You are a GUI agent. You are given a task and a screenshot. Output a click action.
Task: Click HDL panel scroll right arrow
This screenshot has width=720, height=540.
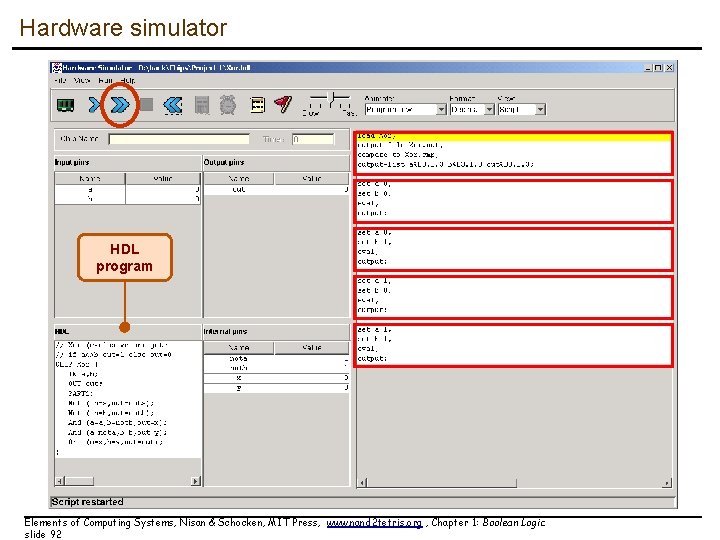pos(196,481)
